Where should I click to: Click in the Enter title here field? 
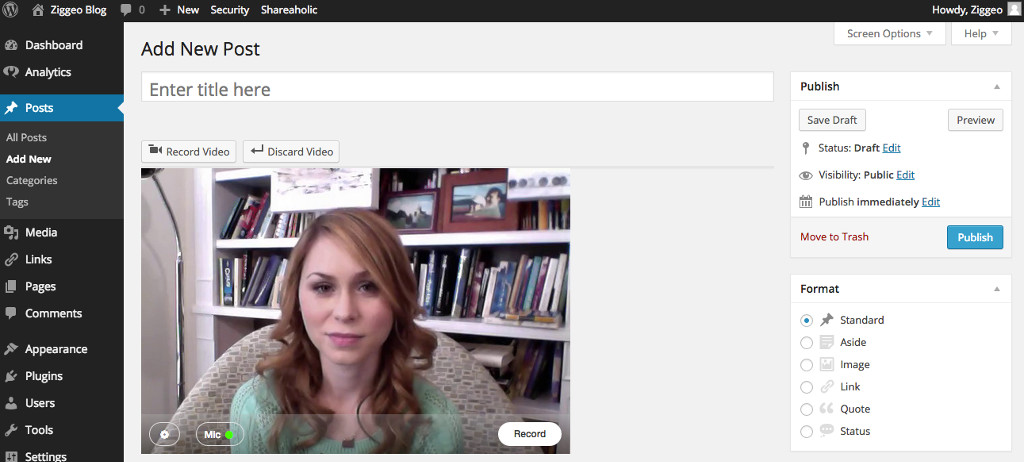pos(457,87)
